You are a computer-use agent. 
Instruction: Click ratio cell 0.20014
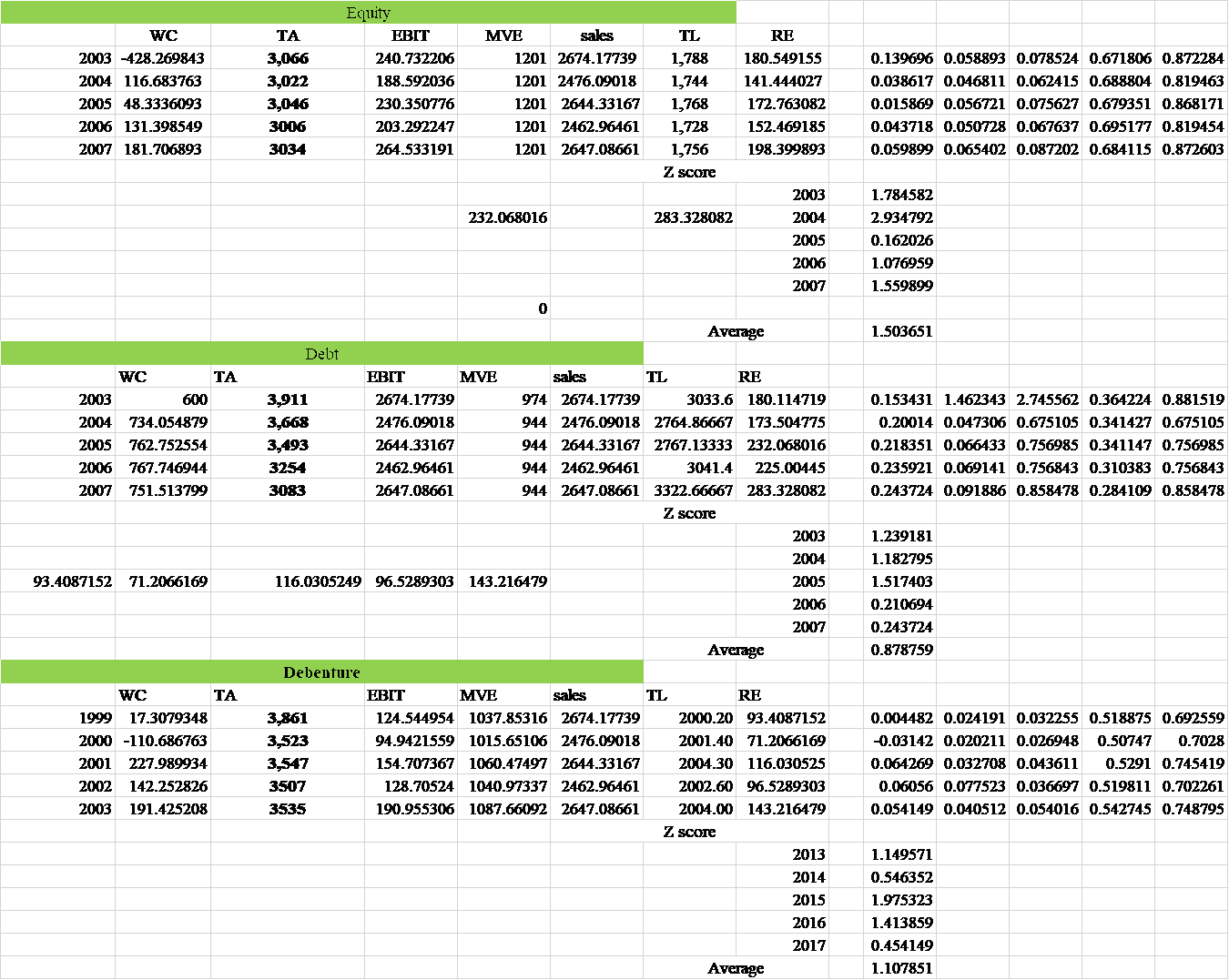(899, 422)
